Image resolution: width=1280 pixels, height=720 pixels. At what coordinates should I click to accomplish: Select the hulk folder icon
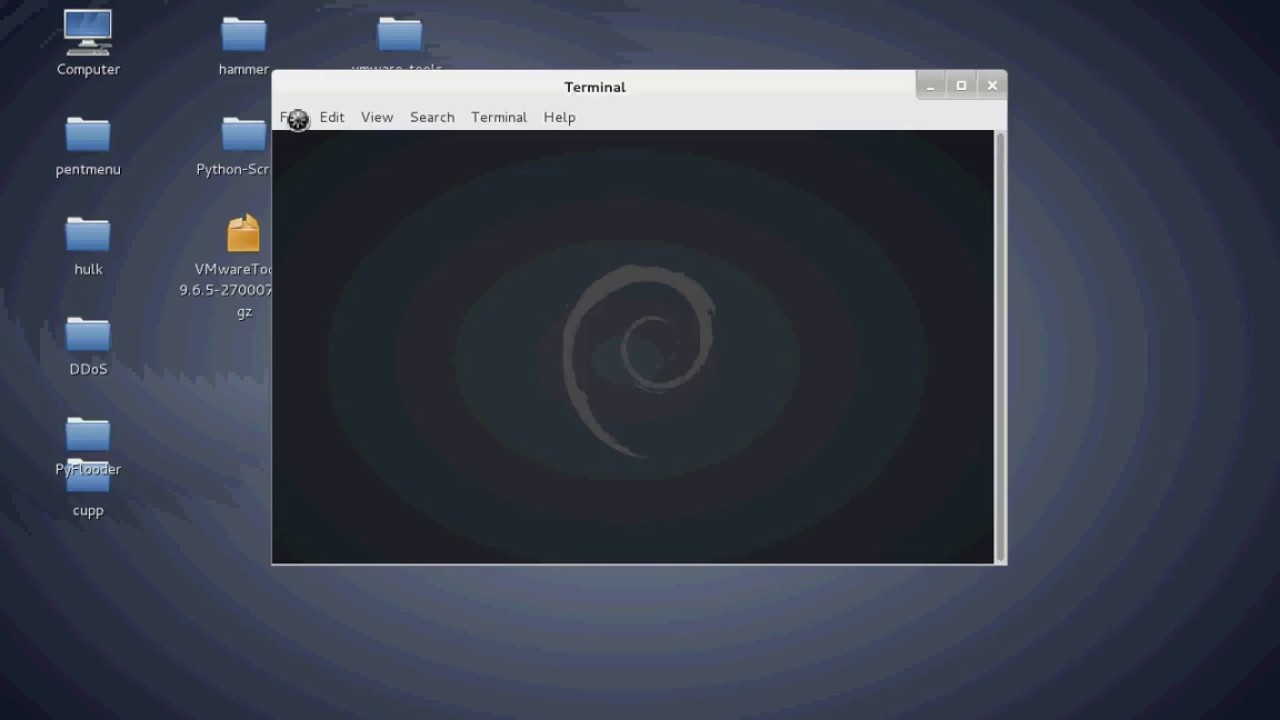88,235
